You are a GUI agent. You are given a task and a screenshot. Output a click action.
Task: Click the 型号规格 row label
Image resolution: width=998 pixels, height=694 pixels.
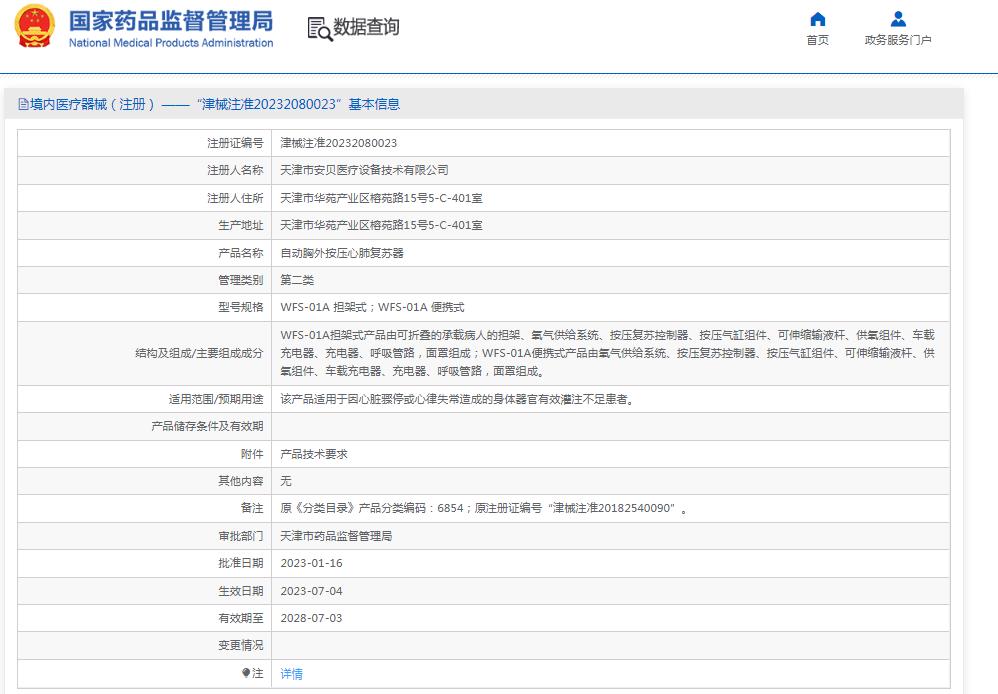[x=241, y=308]
